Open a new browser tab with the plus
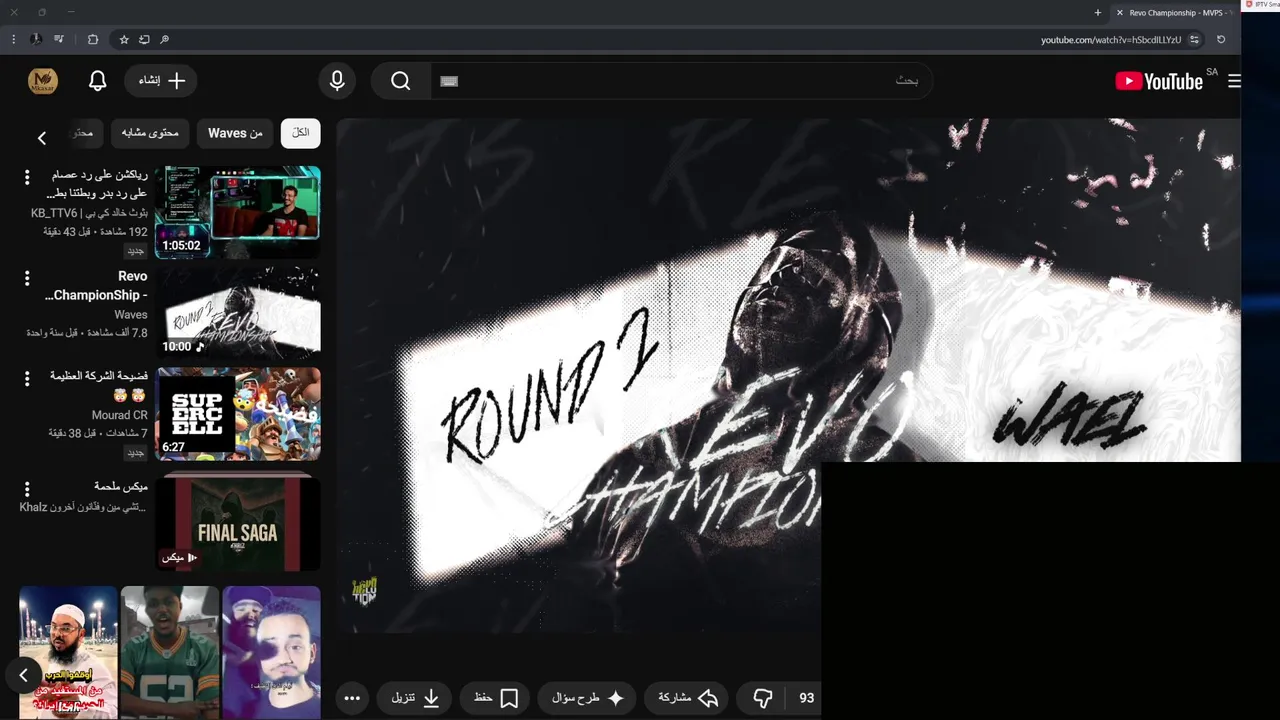The height and width of the screenshot is (720, 1280). 1098,13
